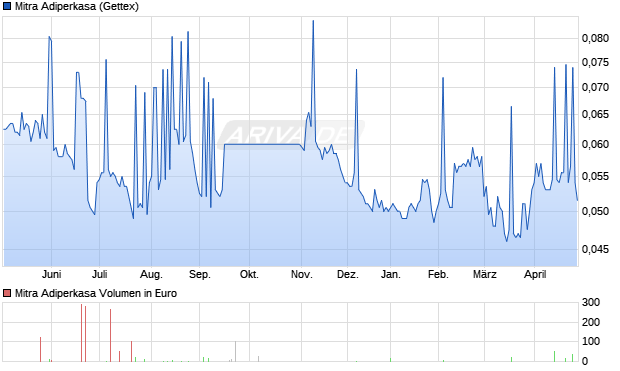Click the 300 volume axis label

tap(591, 303)
